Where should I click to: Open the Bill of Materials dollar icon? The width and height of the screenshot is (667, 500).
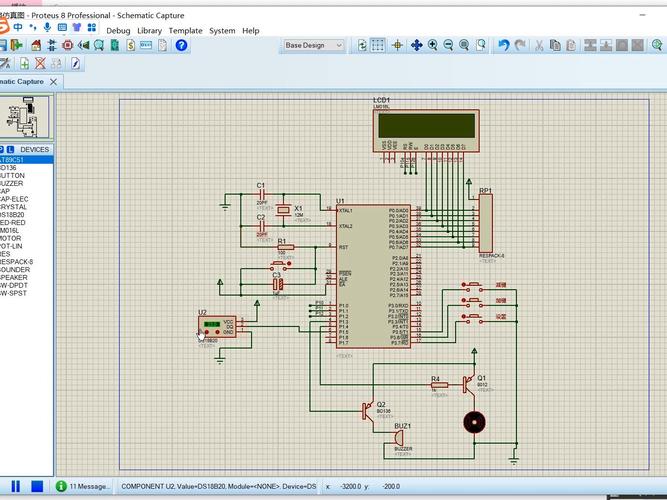(131, 45)
